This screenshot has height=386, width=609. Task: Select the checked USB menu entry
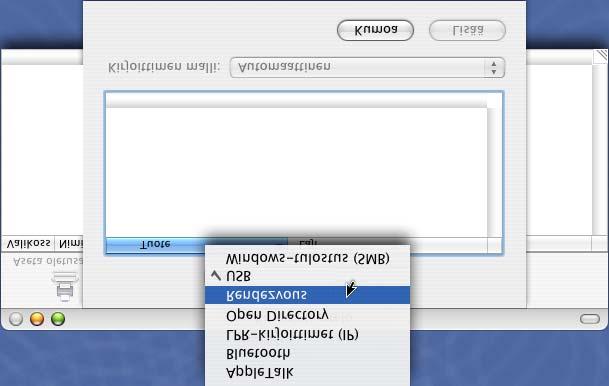[307, 276]
